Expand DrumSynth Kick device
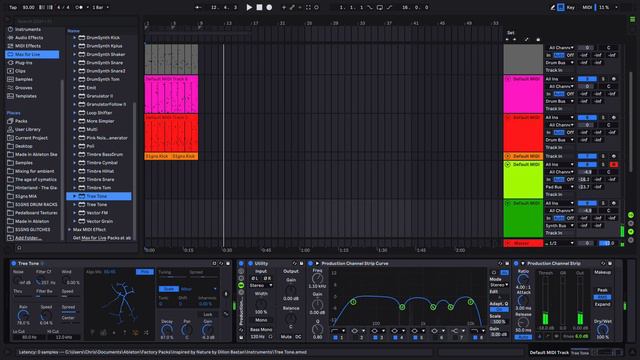The width and height of the screenshot is (640, 360). 75,38
